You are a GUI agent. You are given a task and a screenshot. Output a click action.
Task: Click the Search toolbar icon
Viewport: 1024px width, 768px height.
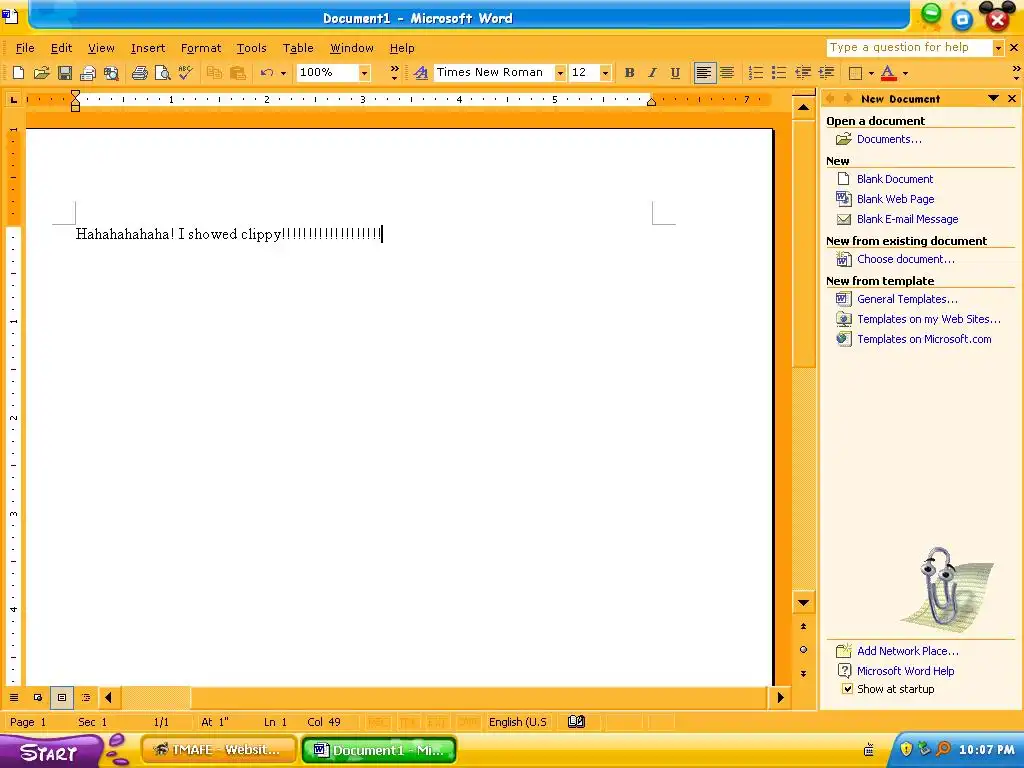point(112,73)
